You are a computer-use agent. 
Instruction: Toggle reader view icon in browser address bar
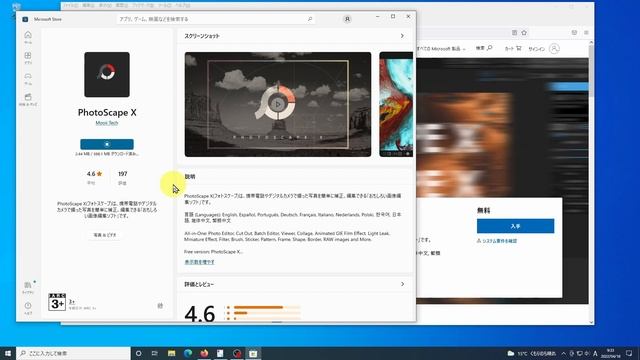point(514,33)
